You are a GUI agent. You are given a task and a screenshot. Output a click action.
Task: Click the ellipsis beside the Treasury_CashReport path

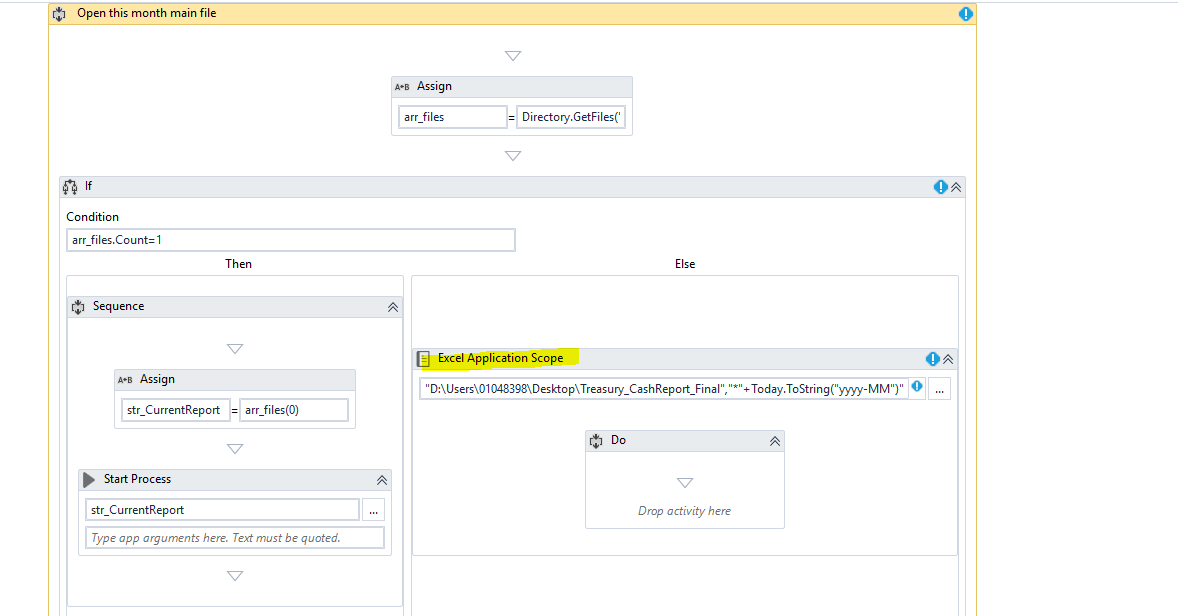coord(938,388)
